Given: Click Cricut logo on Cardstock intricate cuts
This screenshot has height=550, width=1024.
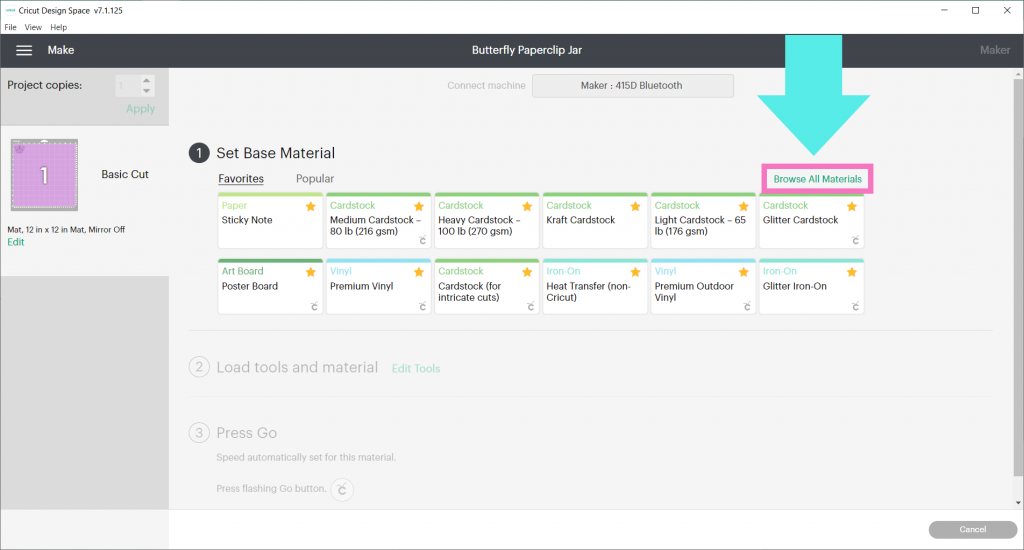Looking at the screenshot, I should coord(530,306).
